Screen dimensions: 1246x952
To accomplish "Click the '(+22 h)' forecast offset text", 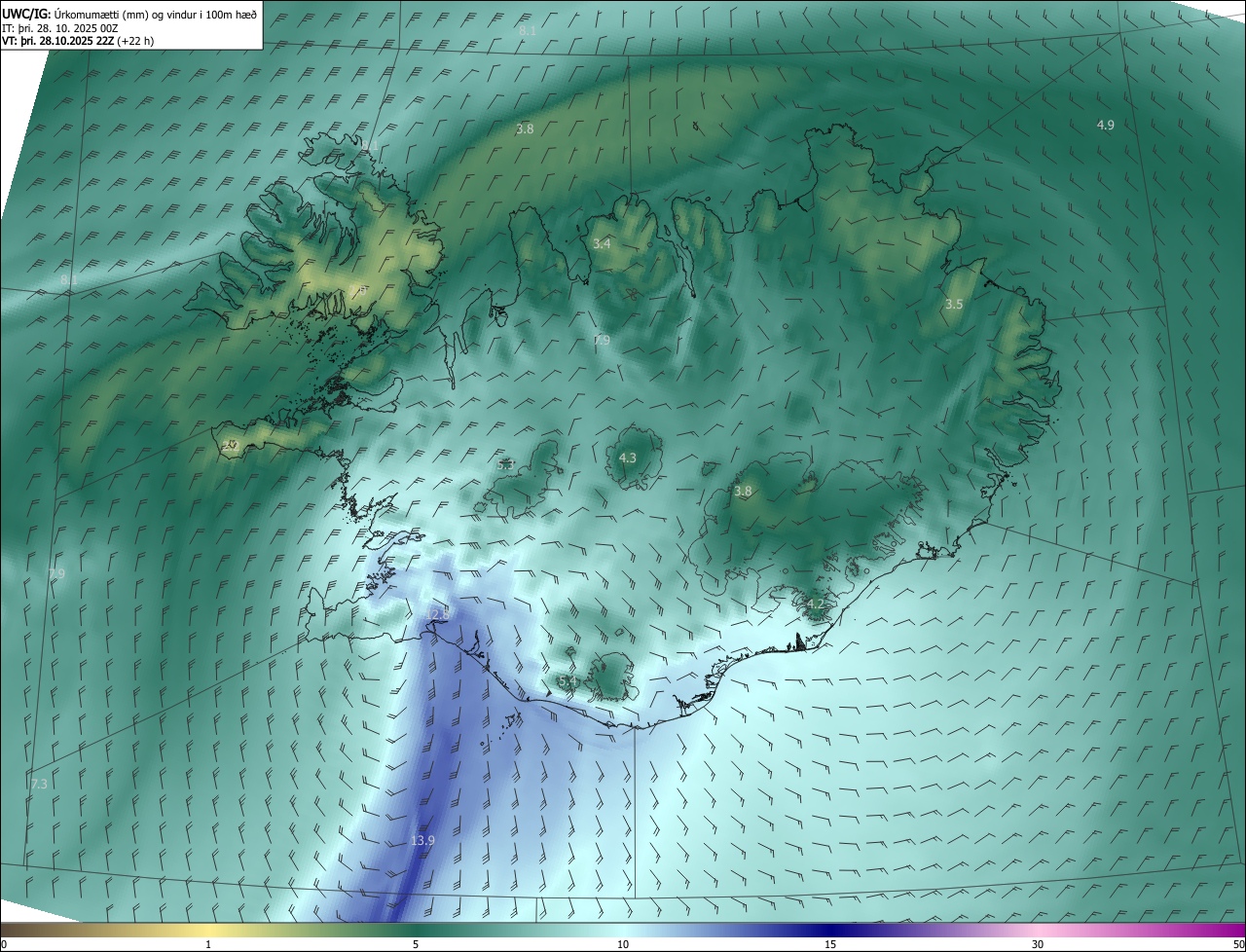I will tap(135, 41).
